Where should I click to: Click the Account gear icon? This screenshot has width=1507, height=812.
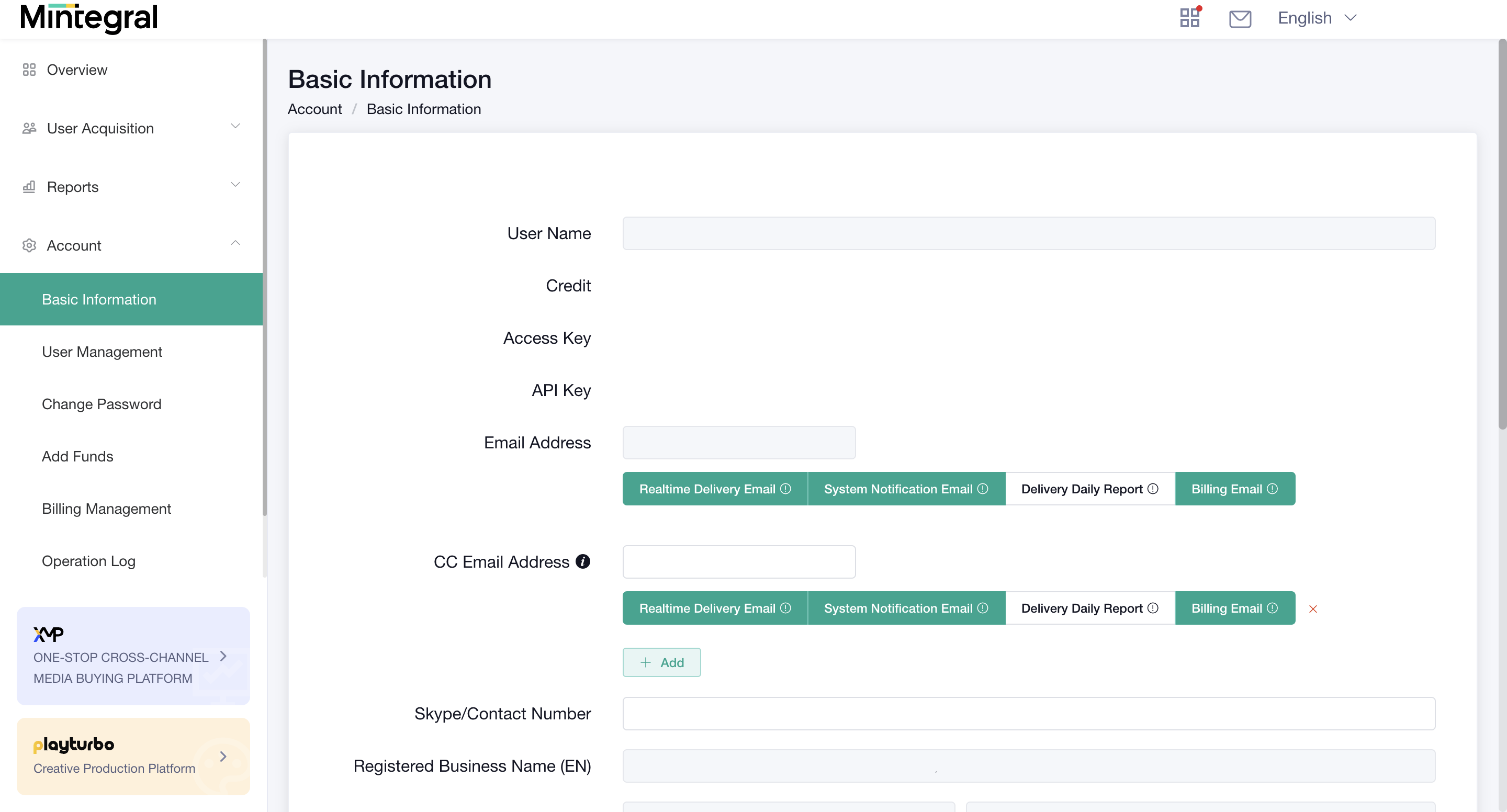pos(29,245)
